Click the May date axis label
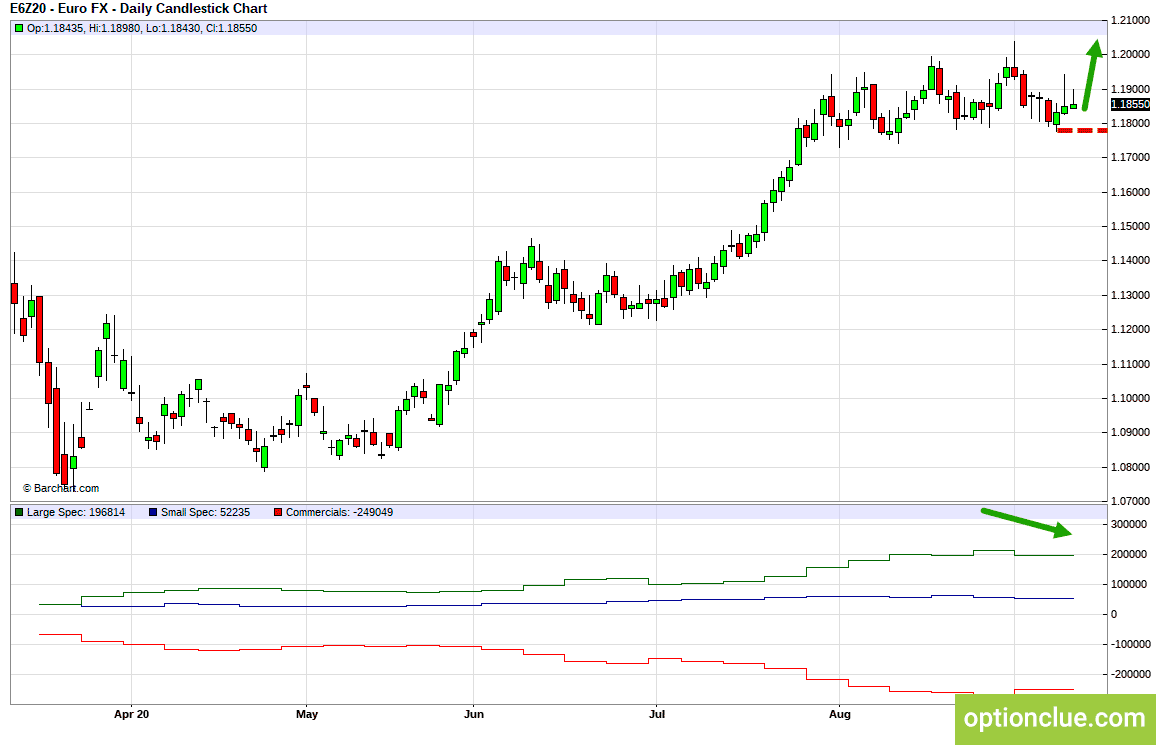Image resolution: width=1156 pixels, height=745 pixels. 307,714
